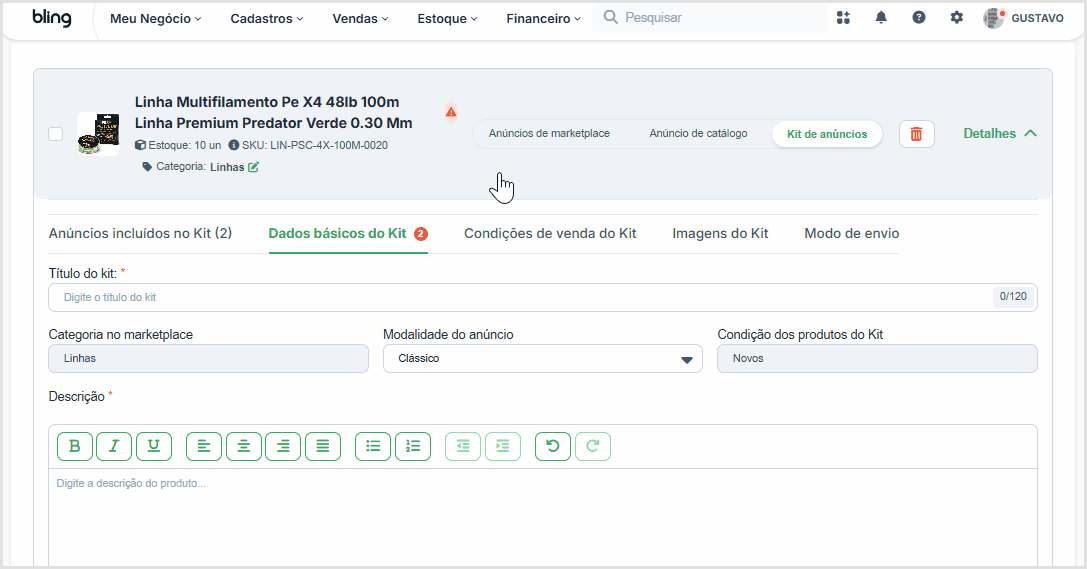
Task: Switch to Anúncio de catálogo
Action: pyautogui.click(x=698, y=133)
